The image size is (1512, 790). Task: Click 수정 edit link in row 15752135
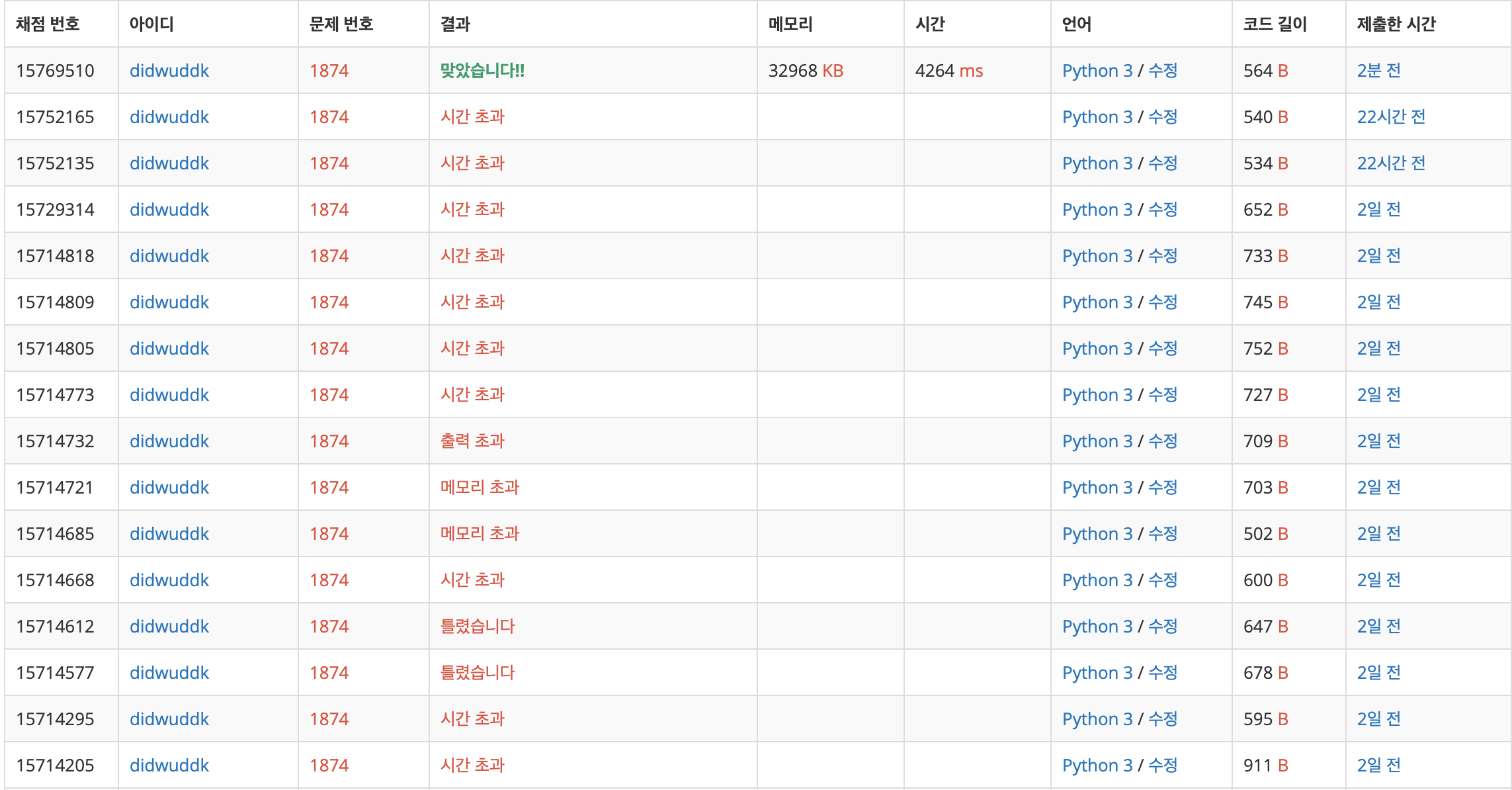tap(1162, 163)
